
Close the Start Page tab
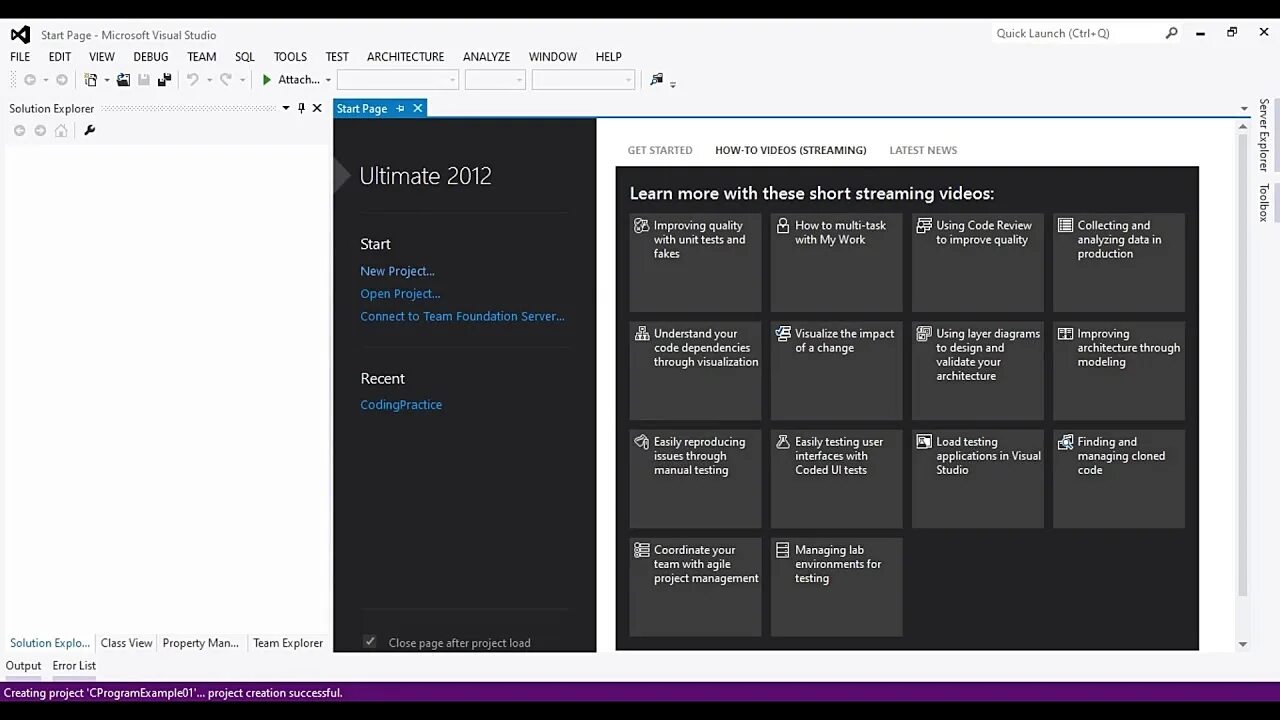[x=418, y=108]
